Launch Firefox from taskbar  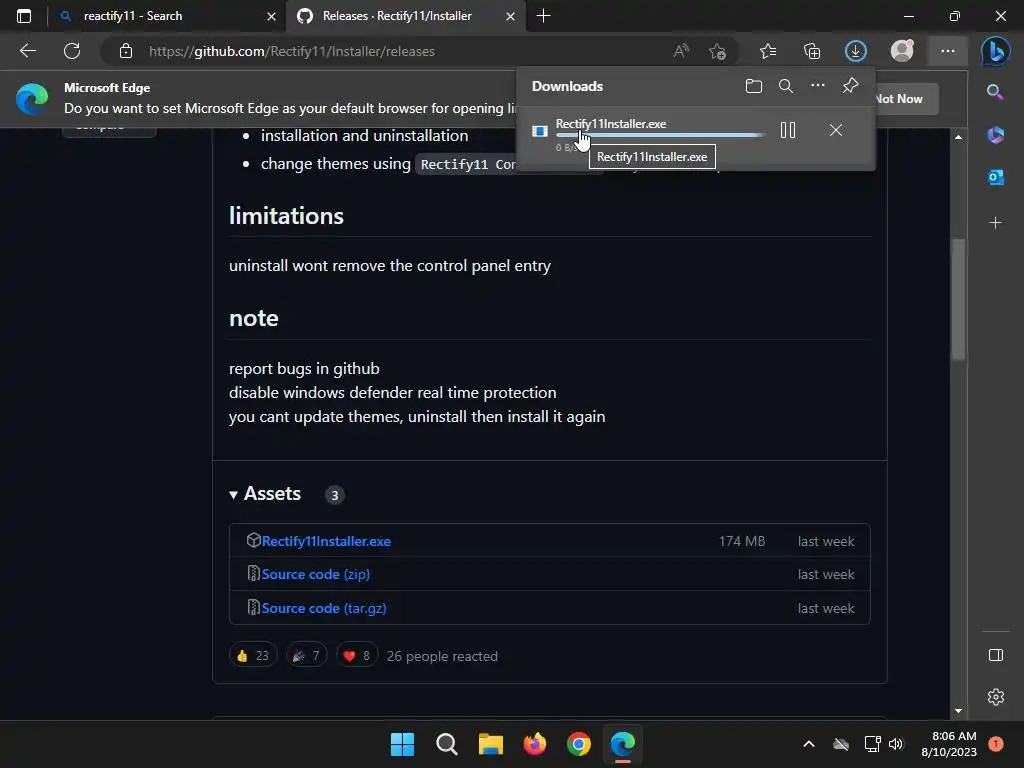tap(535, 744)
